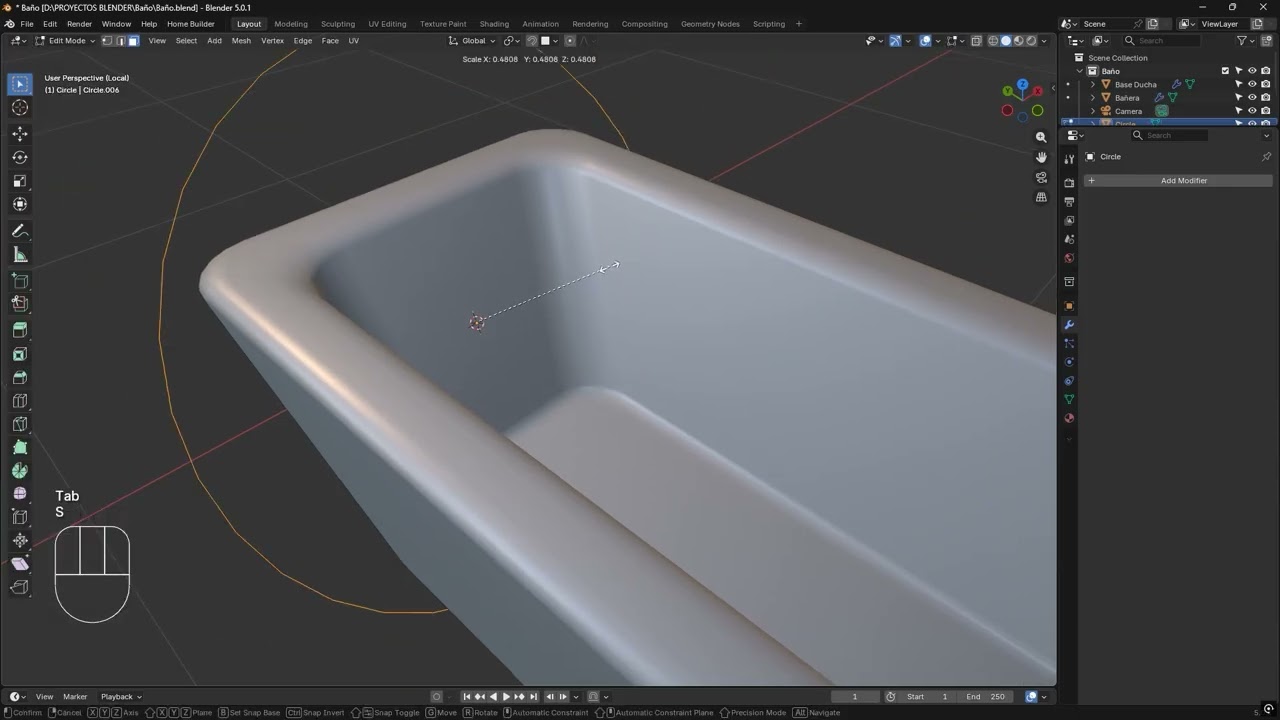Click the play animation button
Screen dimensions: 1280x720
pyautogui.click(x=506, y=697)
